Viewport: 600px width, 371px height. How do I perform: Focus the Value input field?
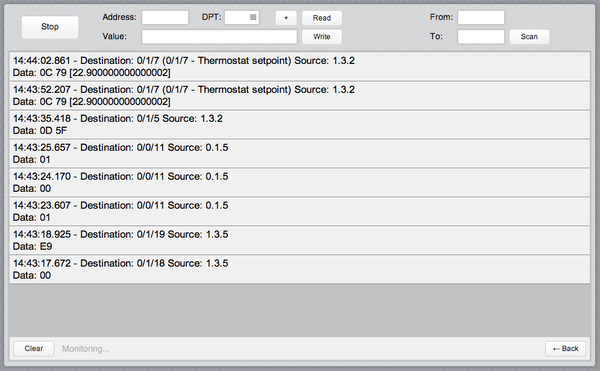point(219,37)
